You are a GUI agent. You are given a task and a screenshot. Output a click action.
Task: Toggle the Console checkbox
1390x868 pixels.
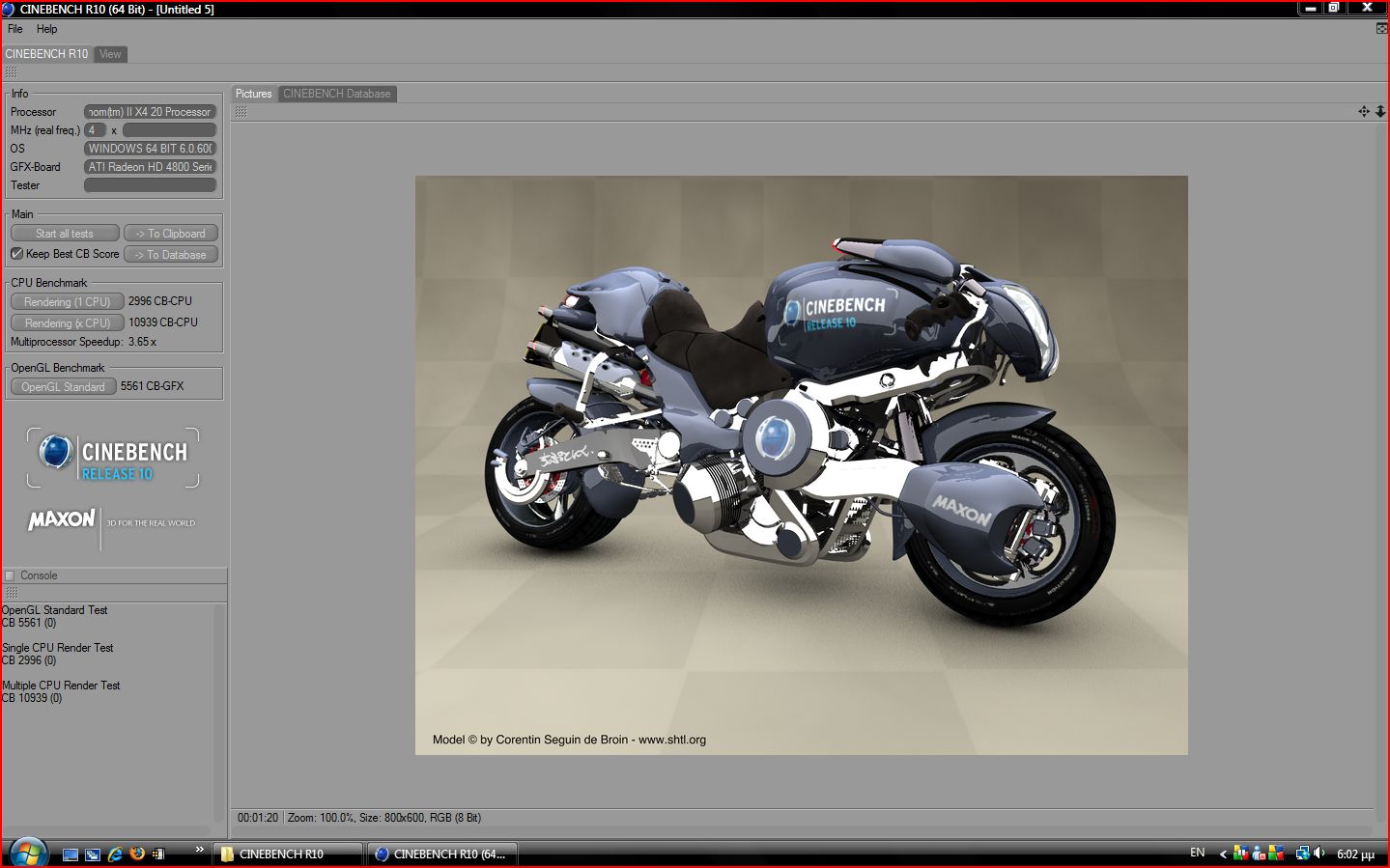[11, 575]
